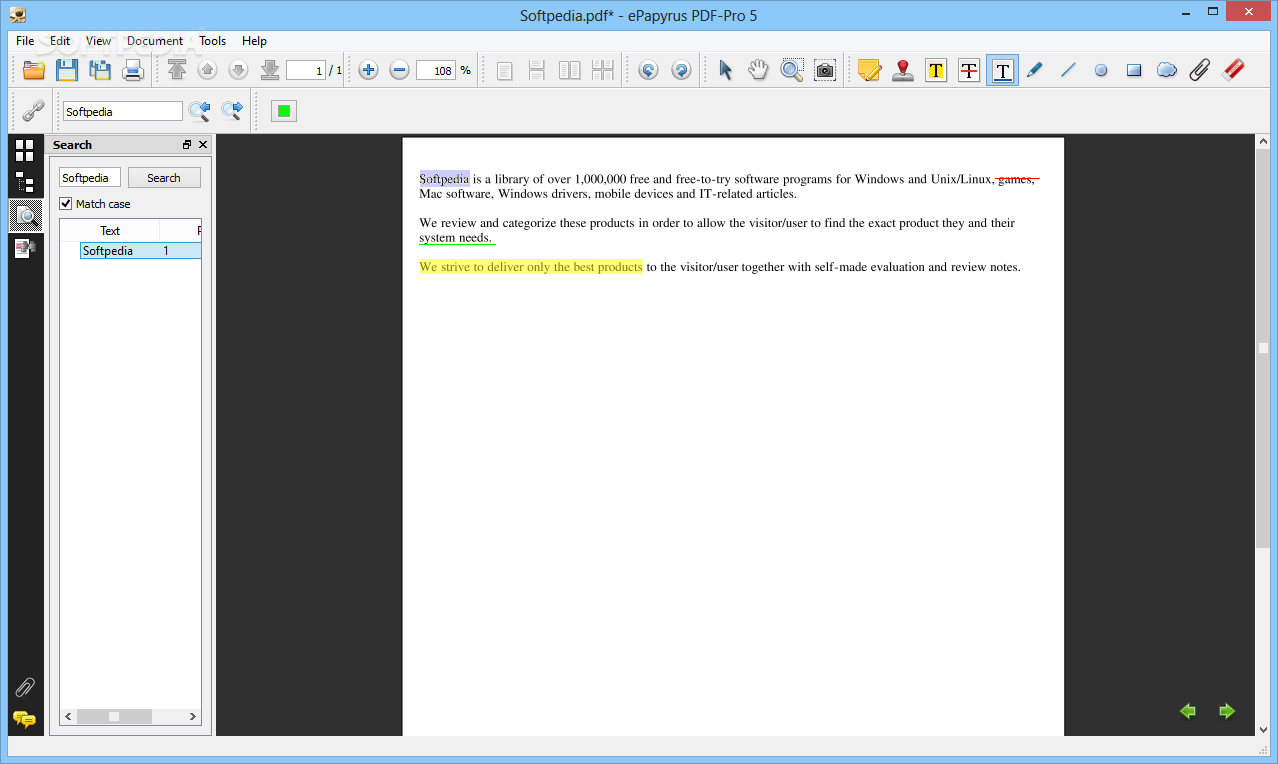The height and width of the screenshot is (764, 1278).
Task: Click the chain link toolbar icon
Action: 34,110
